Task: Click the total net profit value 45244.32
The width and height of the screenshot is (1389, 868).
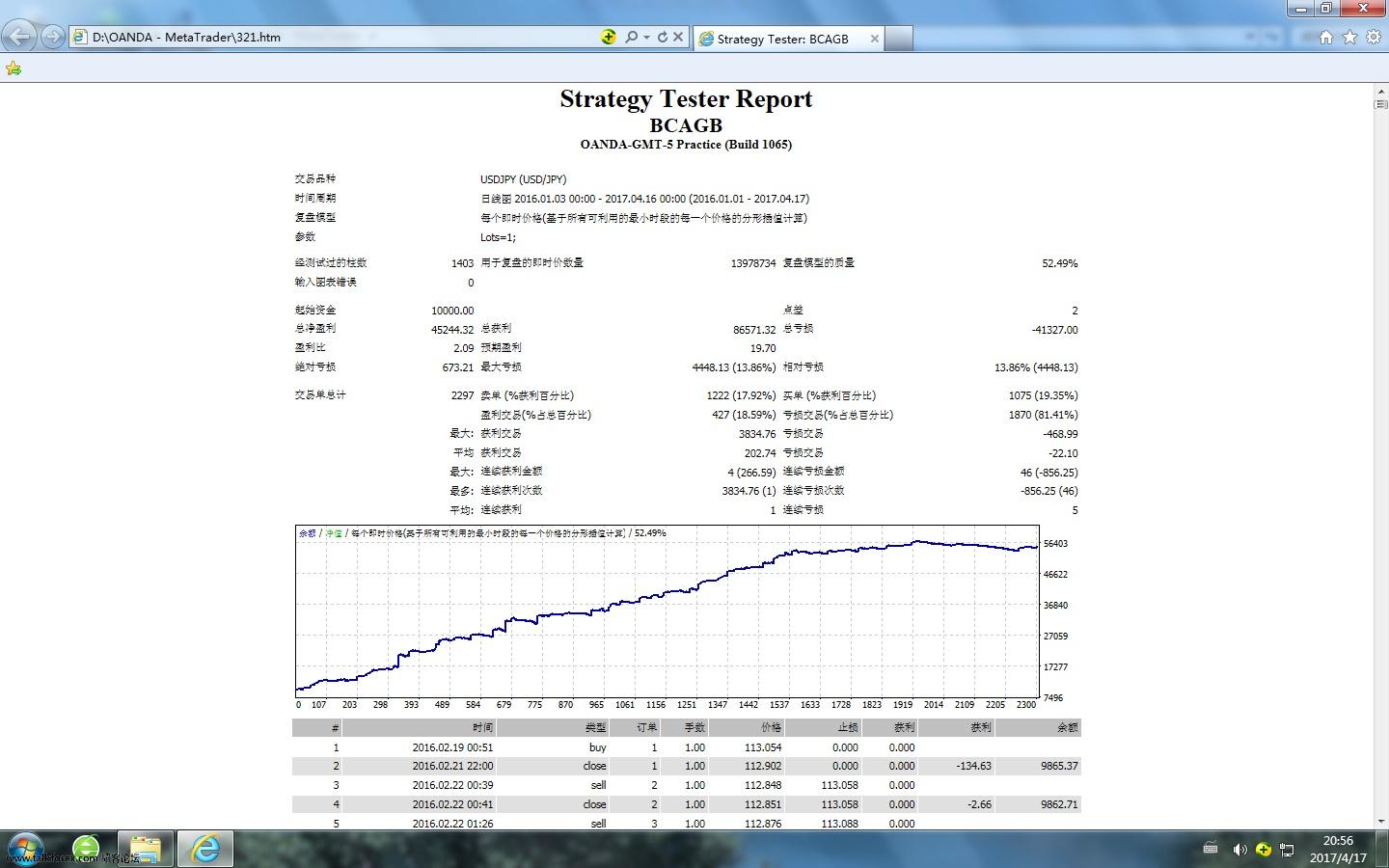Action: pos(452,330)
